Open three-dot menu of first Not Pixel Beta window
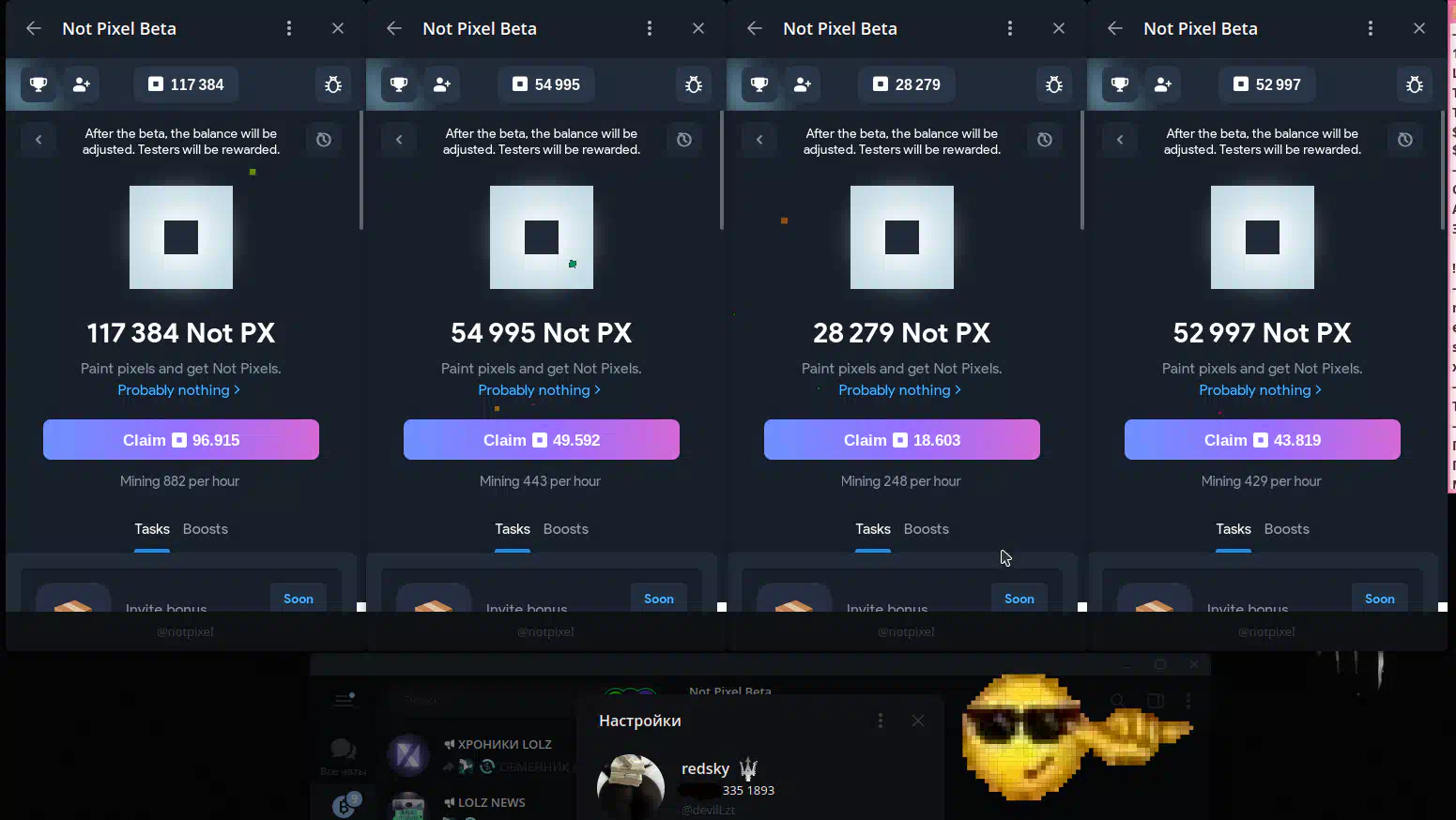 289,28
